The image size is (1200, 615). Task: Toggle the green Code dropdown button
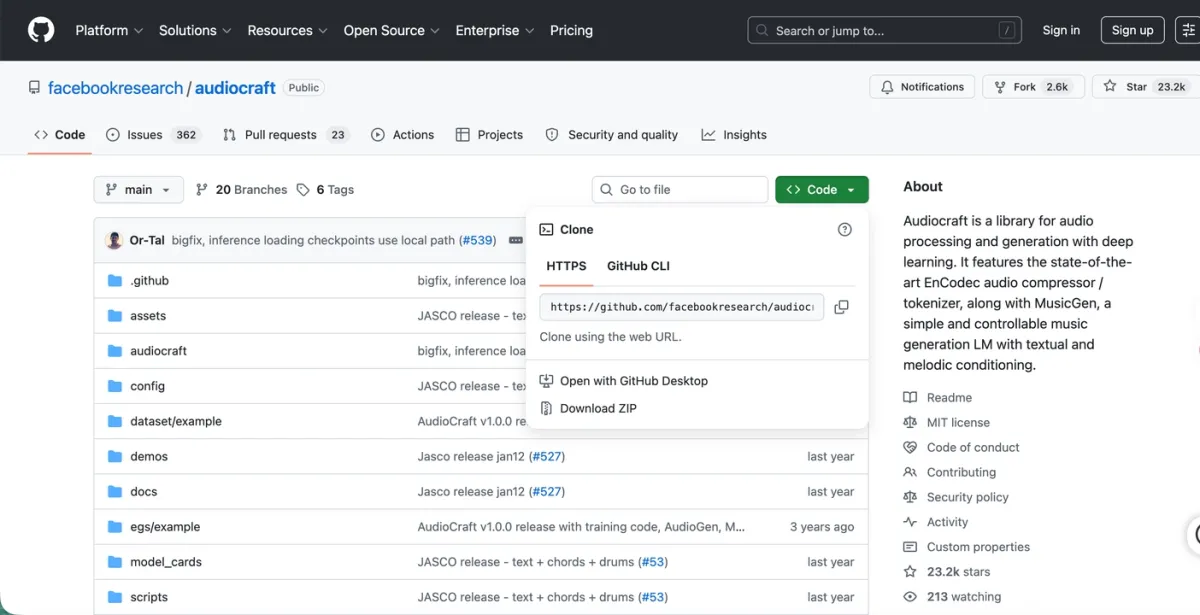[822, 190]
